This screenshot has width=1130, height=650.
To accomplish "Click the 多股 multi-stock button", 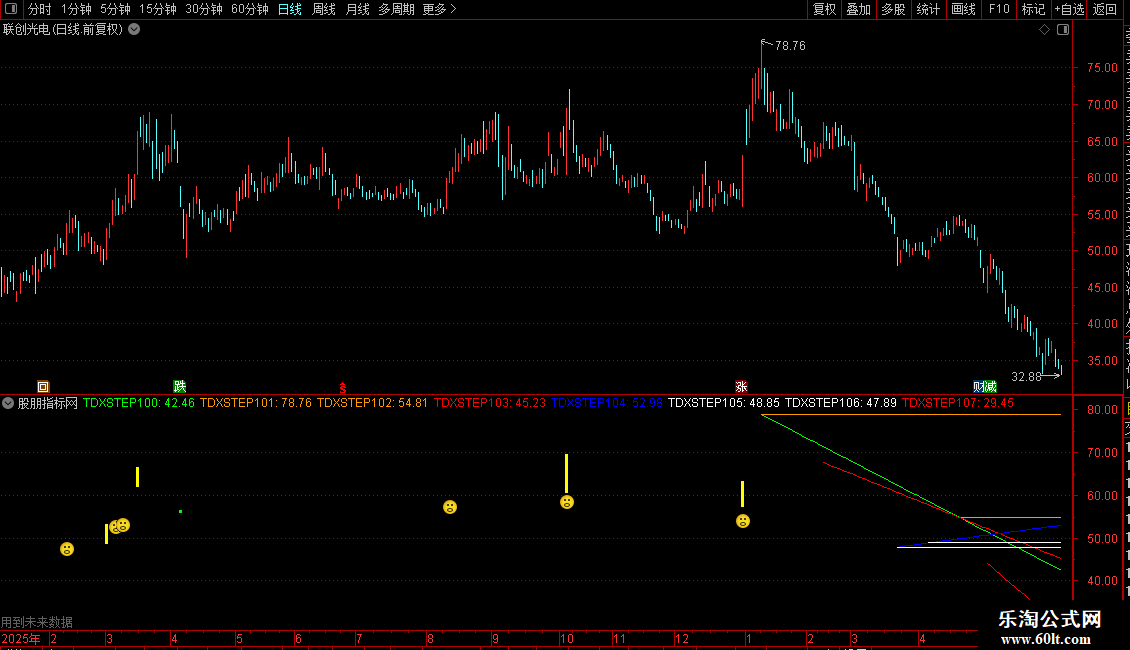I will [893, 9].
